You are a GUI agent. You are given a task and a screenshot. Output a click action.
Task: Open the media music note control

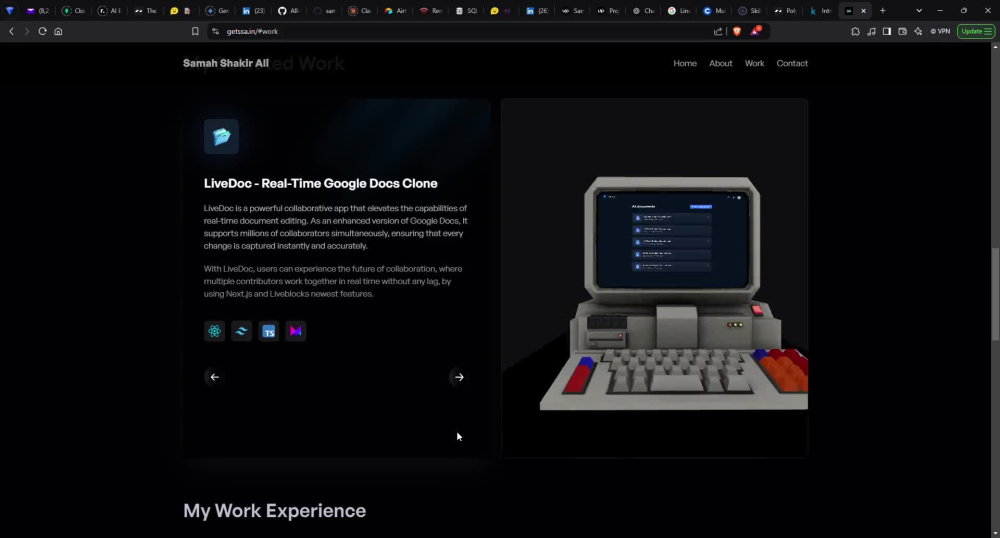pos(871,31)
